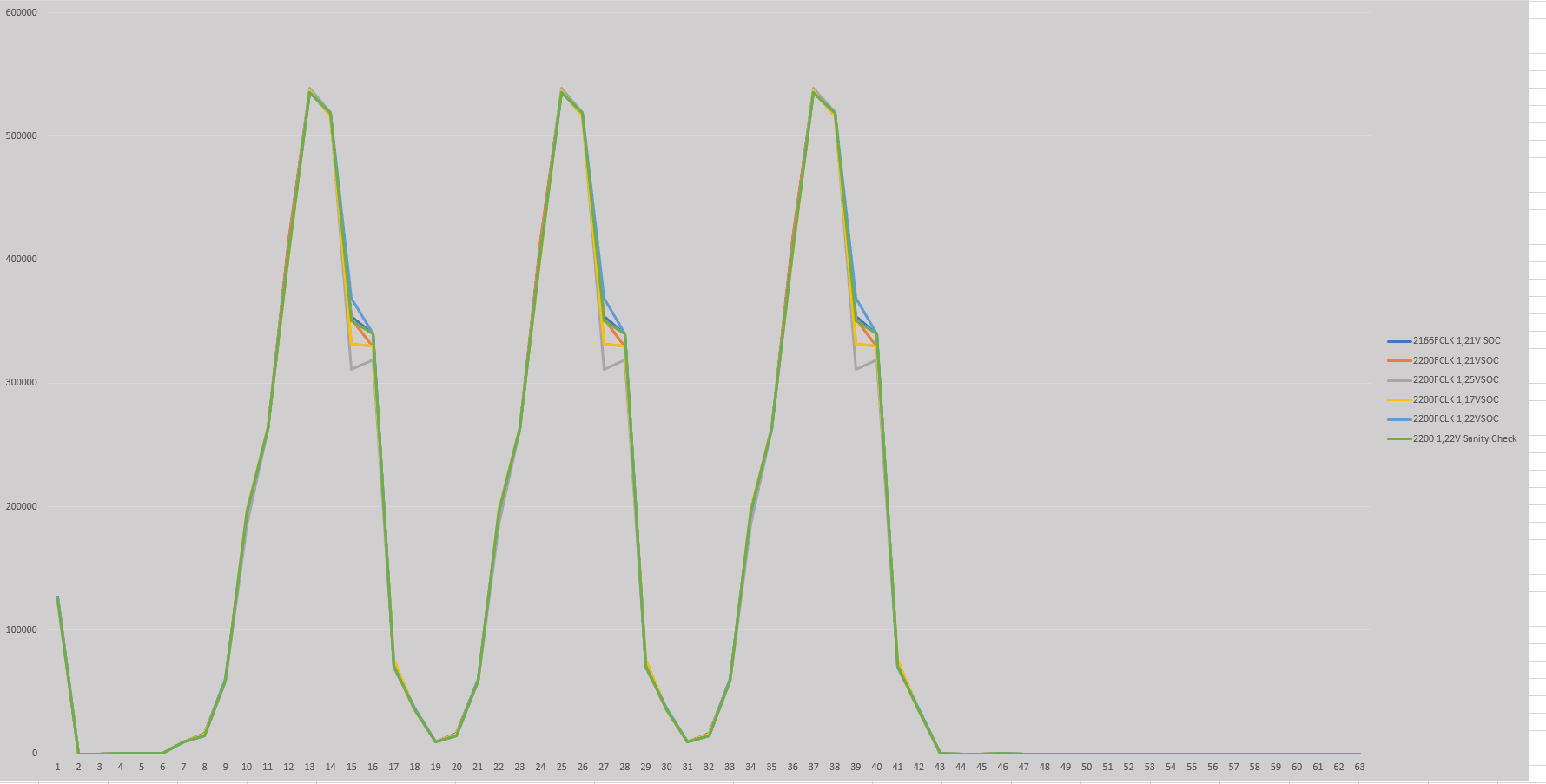
Task: Click the trough point at category 19
Action: [x=435, y=741]
